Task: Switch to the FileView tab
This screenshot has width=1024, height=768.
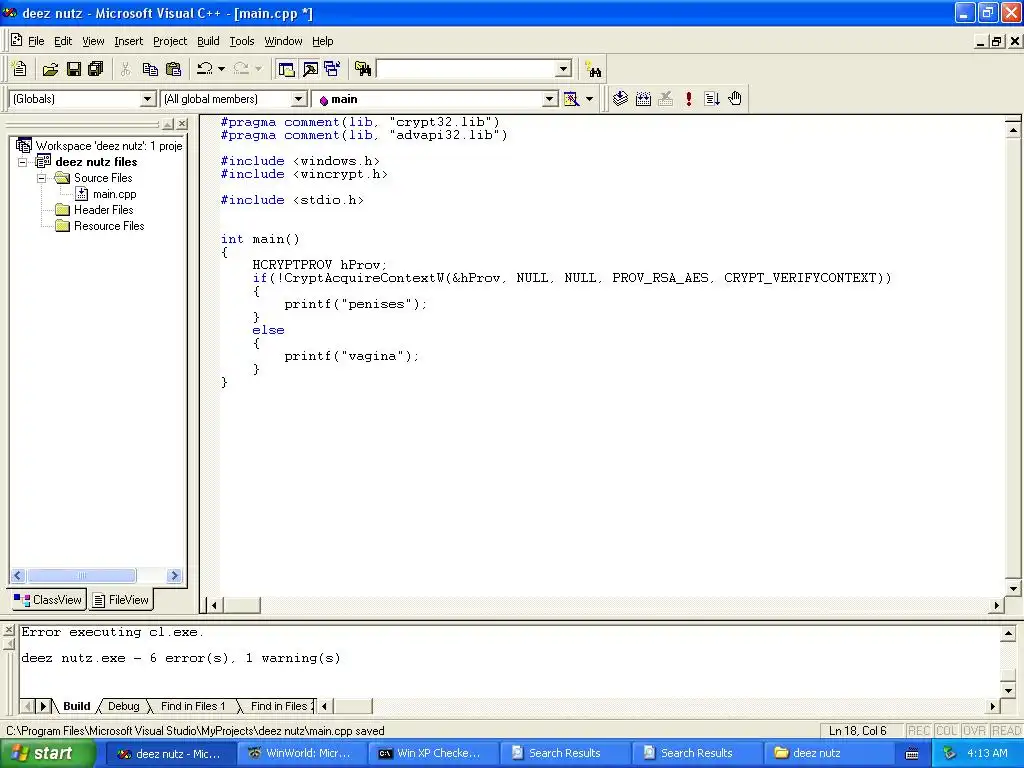Action: click(121, 600)
